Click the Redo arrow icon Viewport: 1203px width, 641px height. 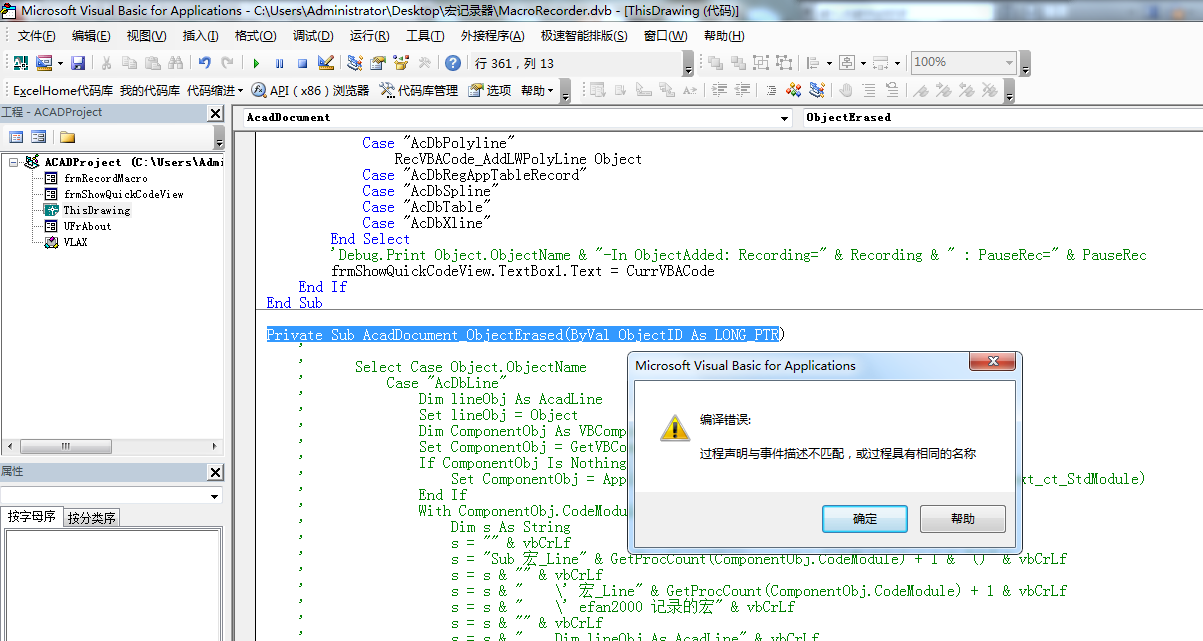click(x=228, y=62)
